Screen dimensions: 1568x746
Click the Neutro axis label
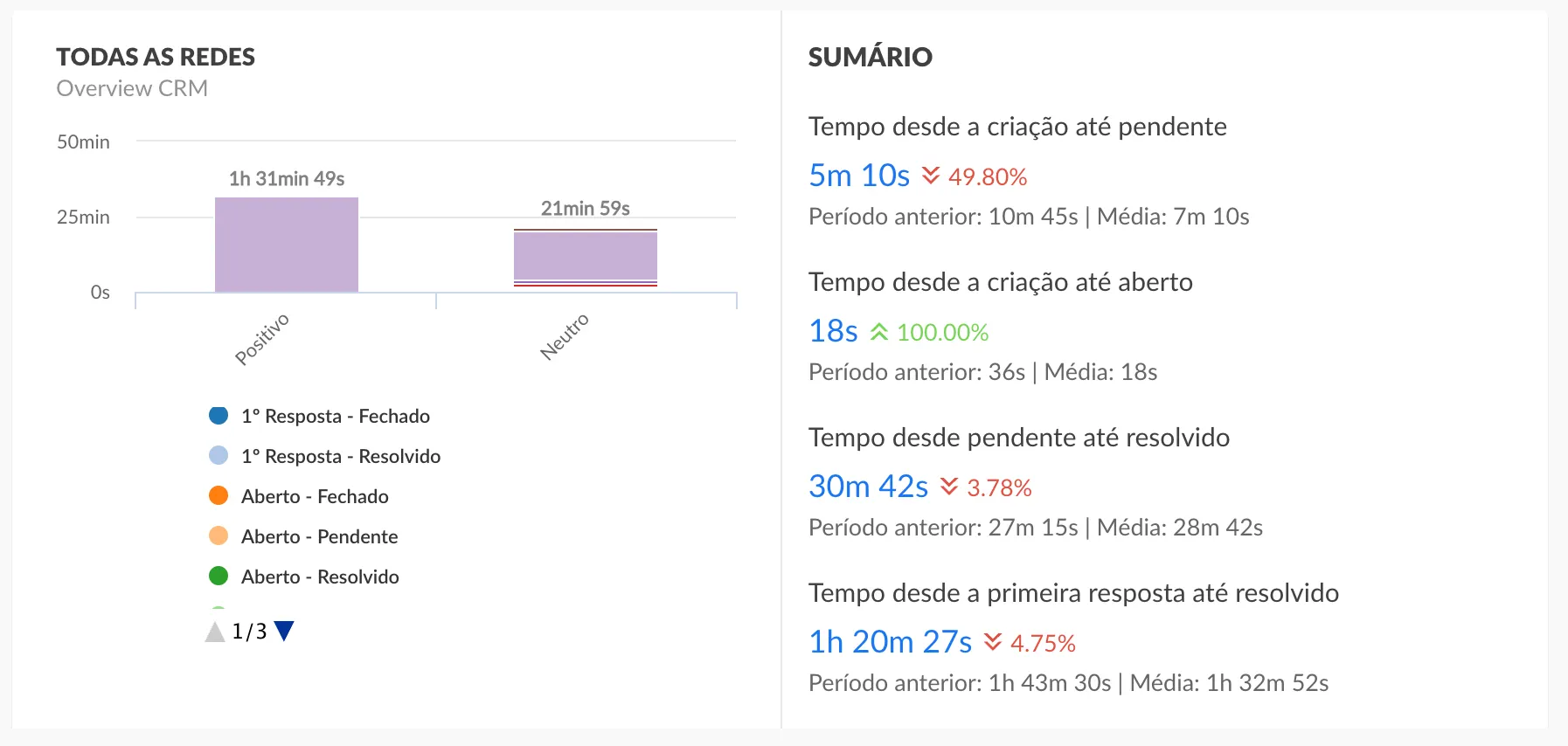(x=565, y=337)
